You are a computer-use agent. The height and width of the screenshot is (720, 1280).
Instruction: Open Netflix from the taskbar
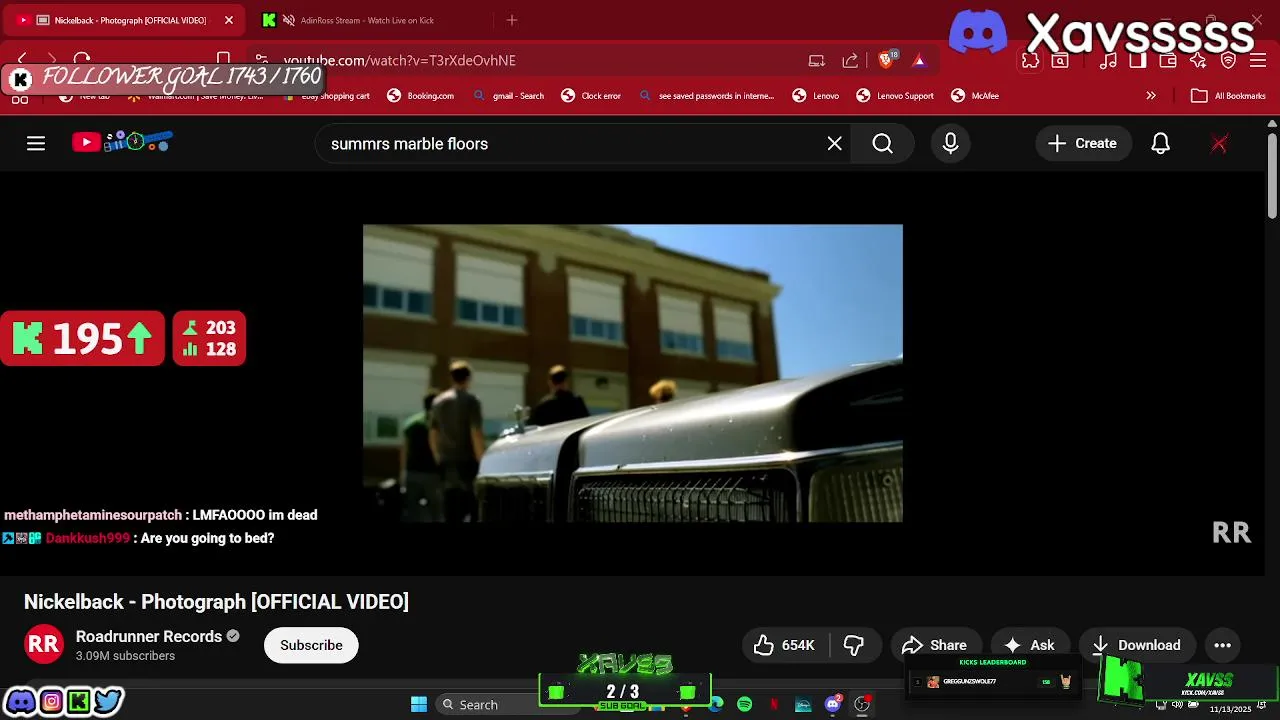773,704
